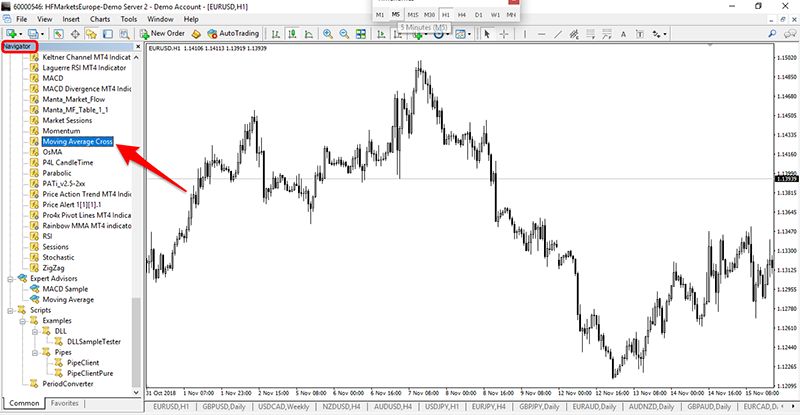Select the crosshair tool
800x415 pixels.
coord(504,34)
